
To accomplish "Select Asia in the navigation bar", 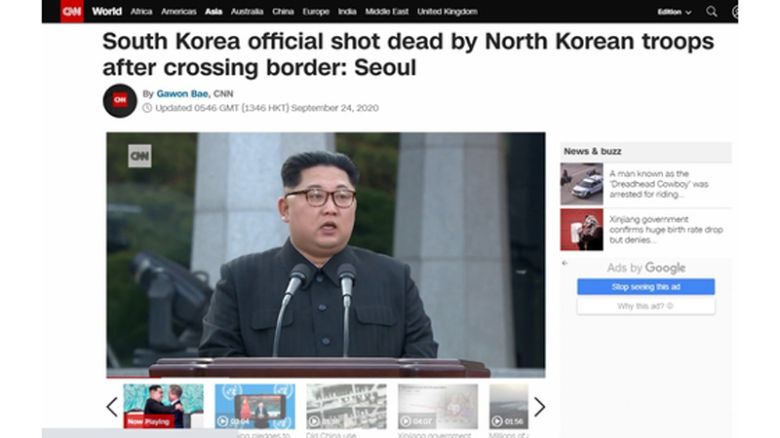I will pos(213,11).
